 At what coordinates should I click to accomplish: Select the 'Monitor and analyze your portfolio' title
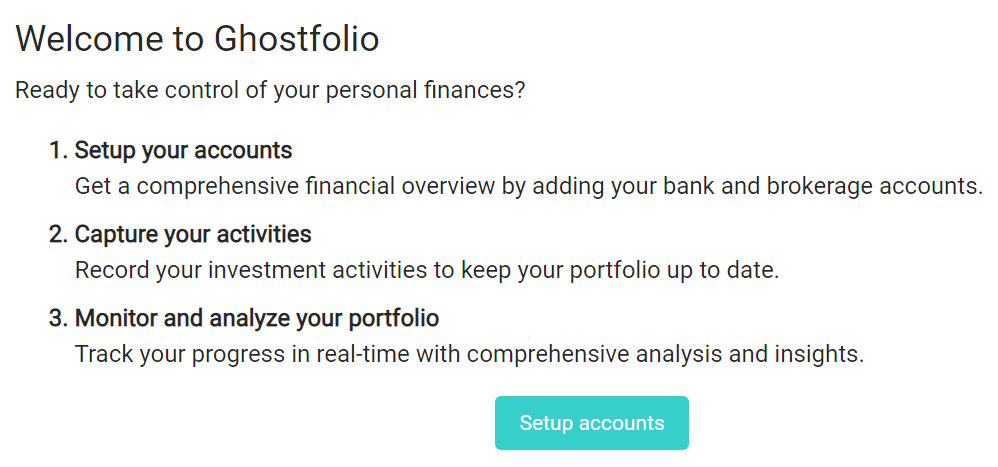(257, 319)
